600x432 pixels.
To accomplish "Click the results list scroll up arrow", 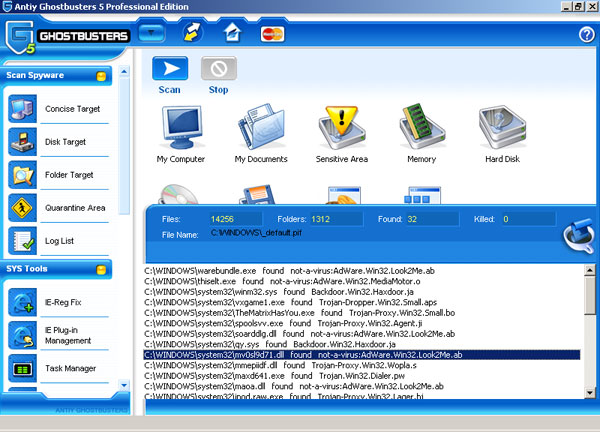I will (590, 270).
